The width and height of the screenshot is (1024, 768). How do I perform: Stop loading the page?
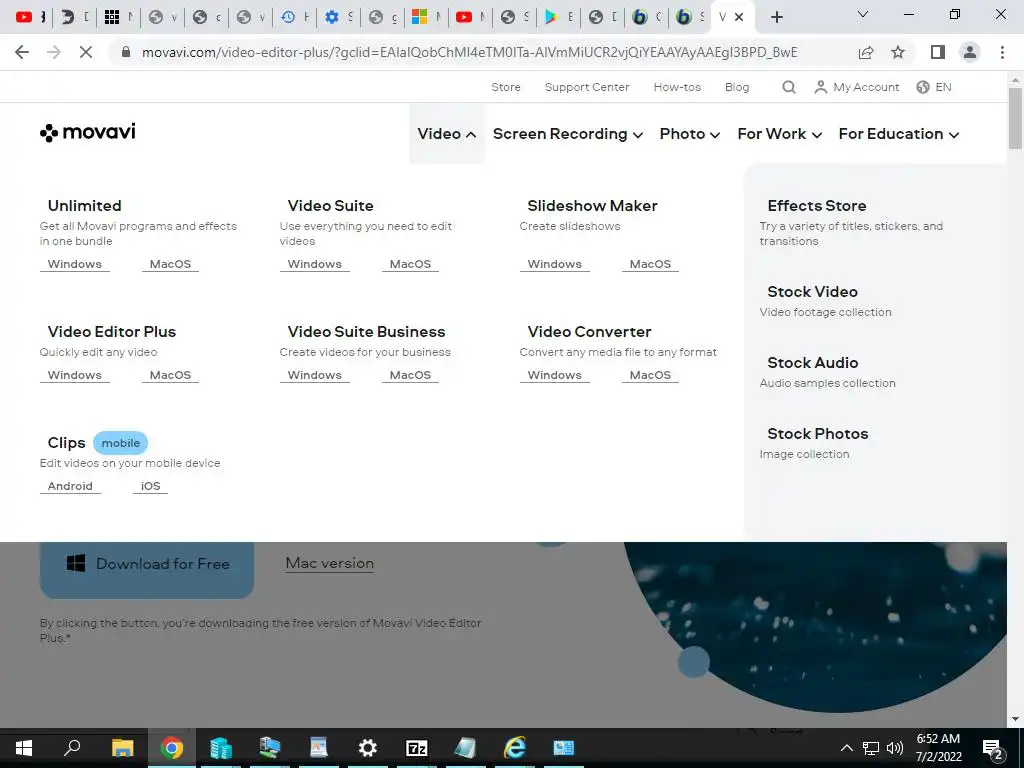pos(86,52)
